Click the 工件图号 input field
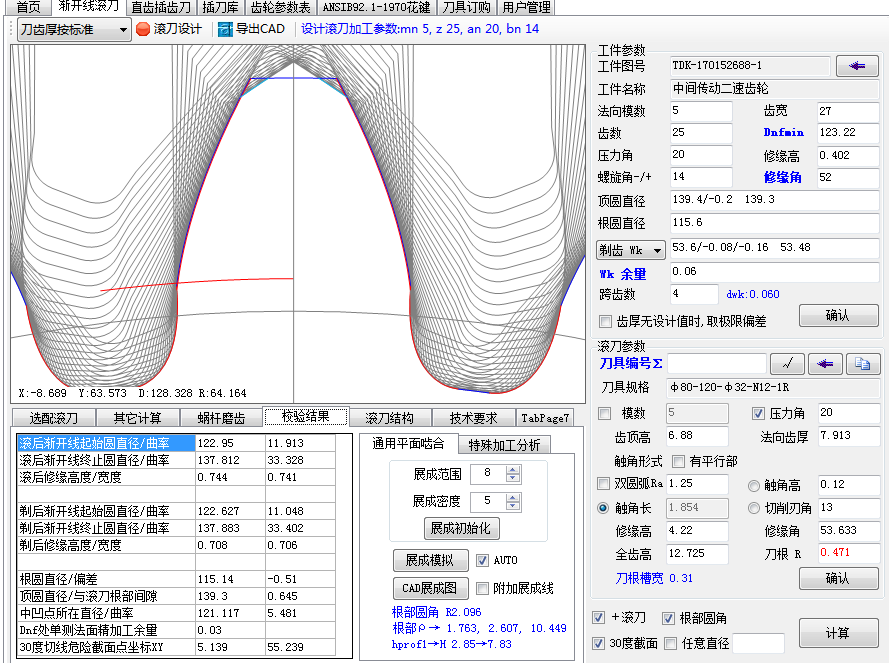 pyautogui.click(x=750, y=65)
